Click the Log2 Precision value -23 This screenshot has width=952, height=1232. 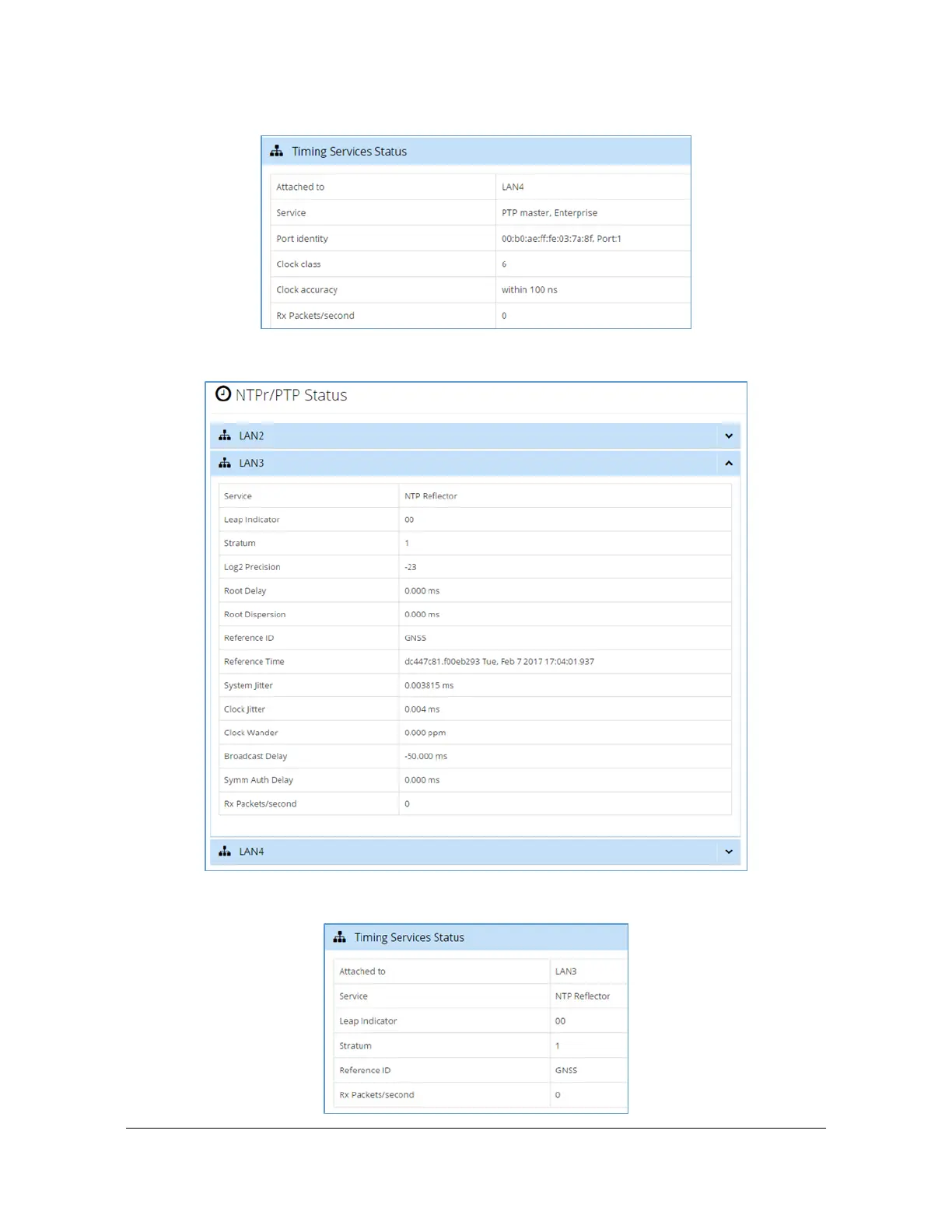coord(410,567)
